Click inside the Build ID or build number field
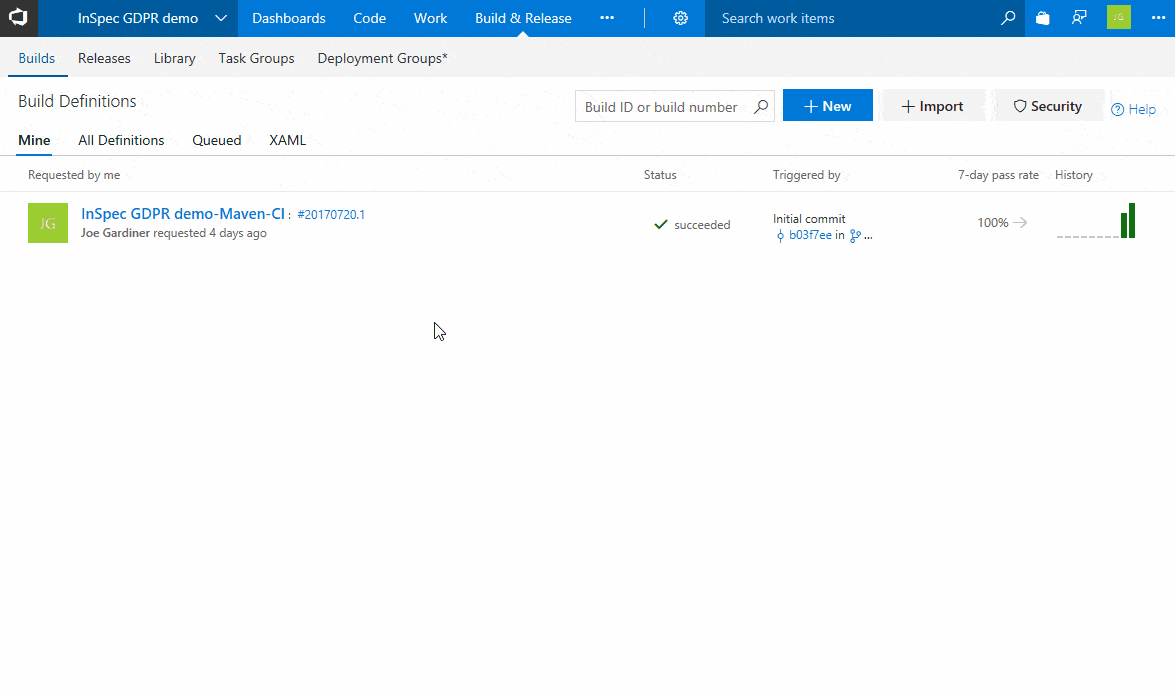This screenshot has width=1175, height=695. 661,107
